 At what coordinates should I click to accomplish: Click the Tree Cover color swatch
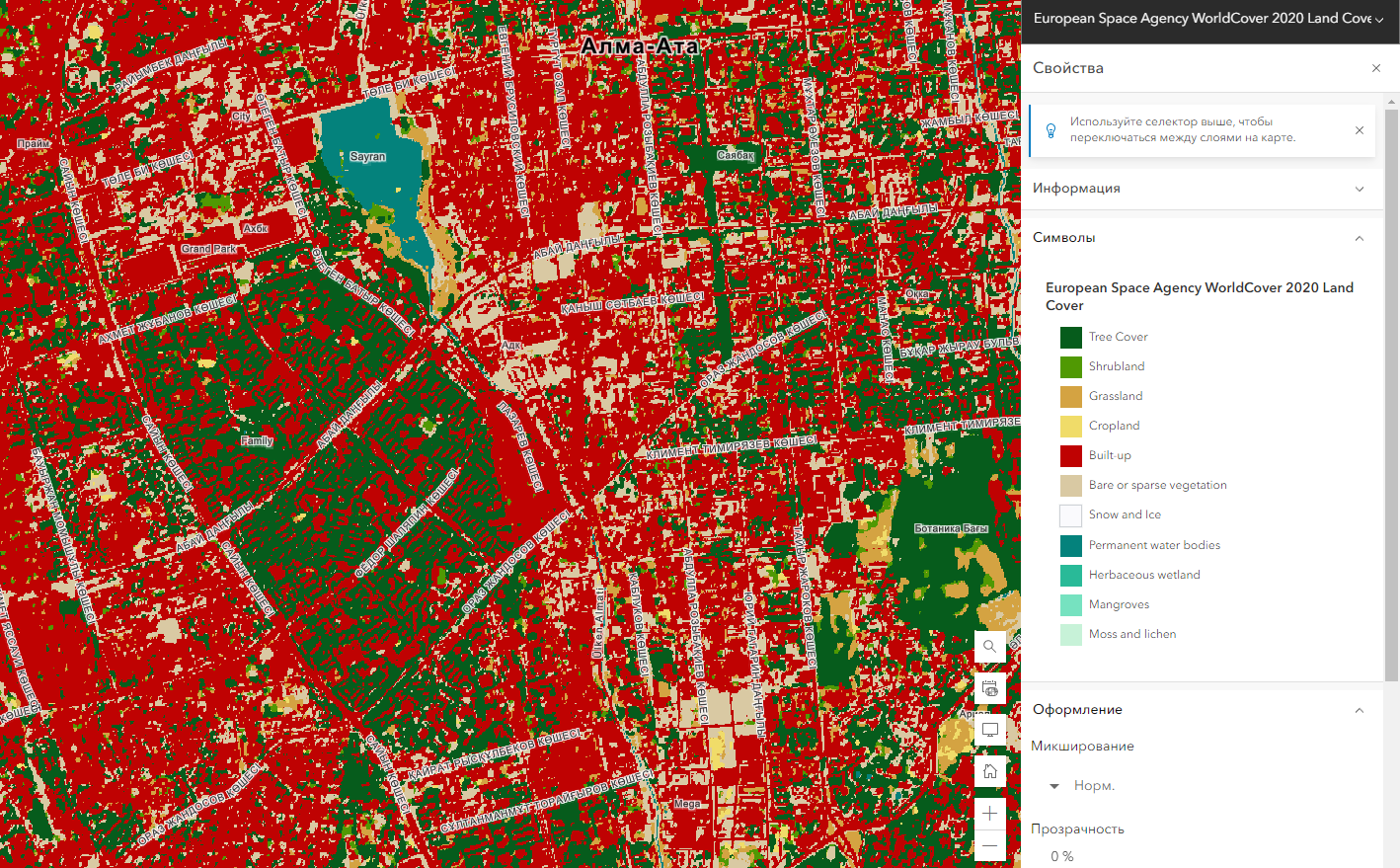coord(1070,338)
